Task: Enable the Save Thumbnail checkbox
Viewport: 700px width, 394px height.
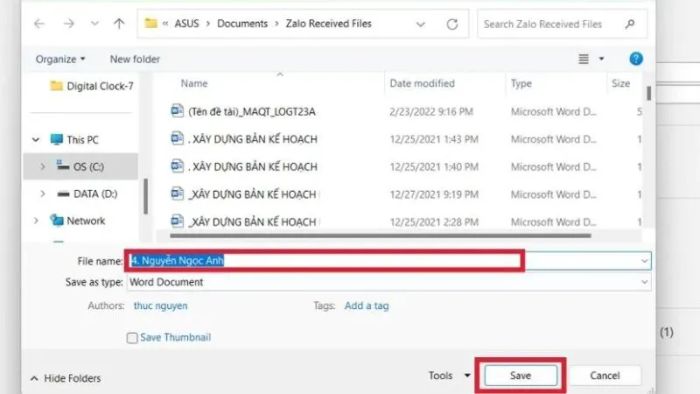Action: [132, 338]
